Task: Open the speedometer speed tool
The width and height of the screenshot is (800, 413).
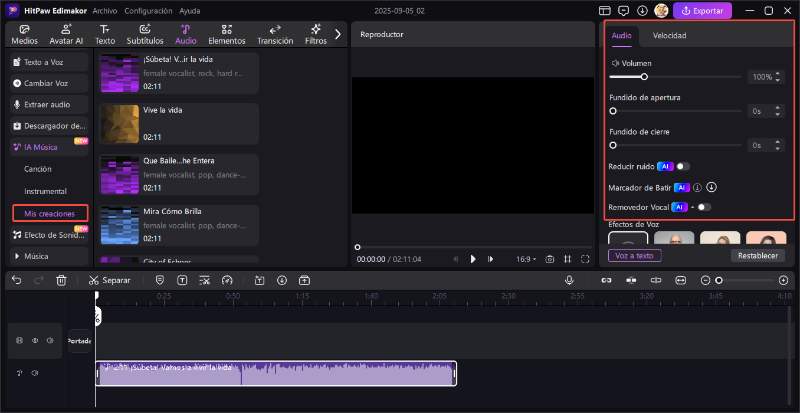Action: click(x=227, y=280)
